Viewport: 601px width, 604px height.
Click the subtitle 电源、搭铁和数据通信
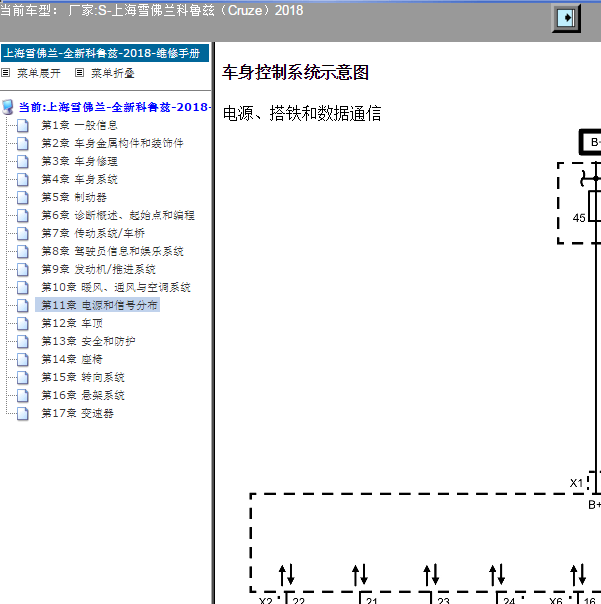pos(302,114)
